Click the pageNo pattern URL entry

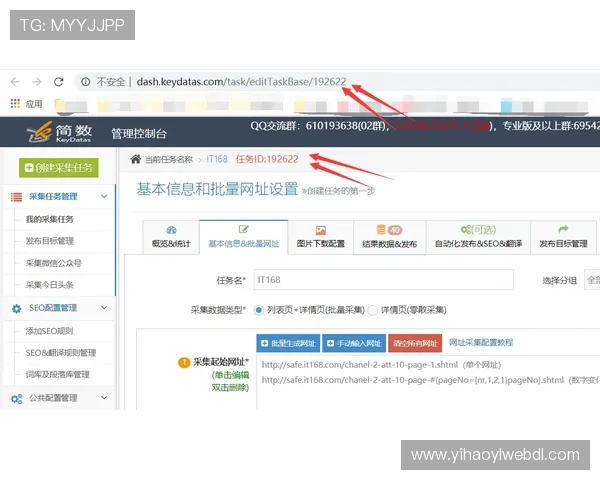(x=431, y=380)
